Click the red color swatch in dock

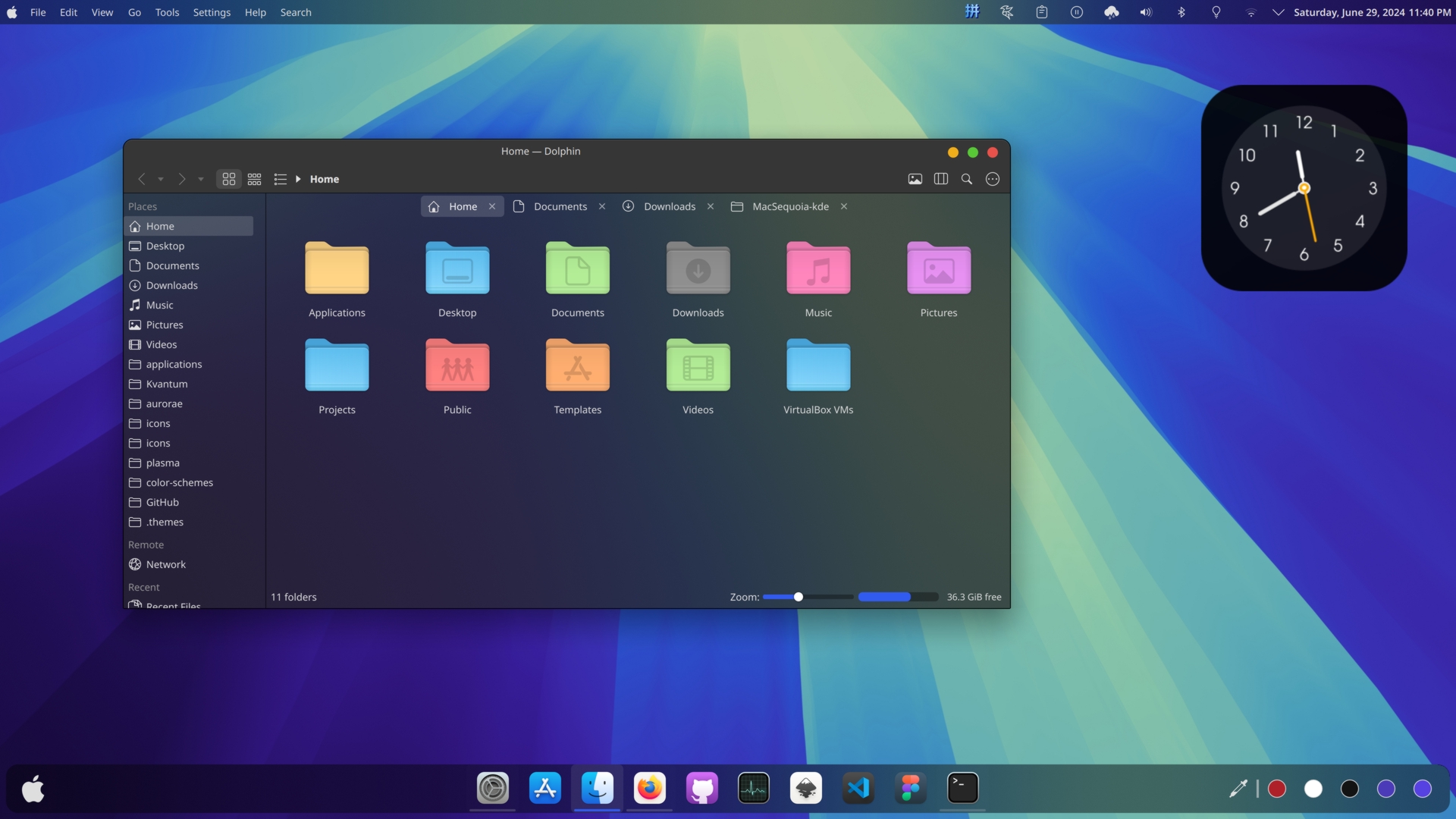click(1277, 789)
